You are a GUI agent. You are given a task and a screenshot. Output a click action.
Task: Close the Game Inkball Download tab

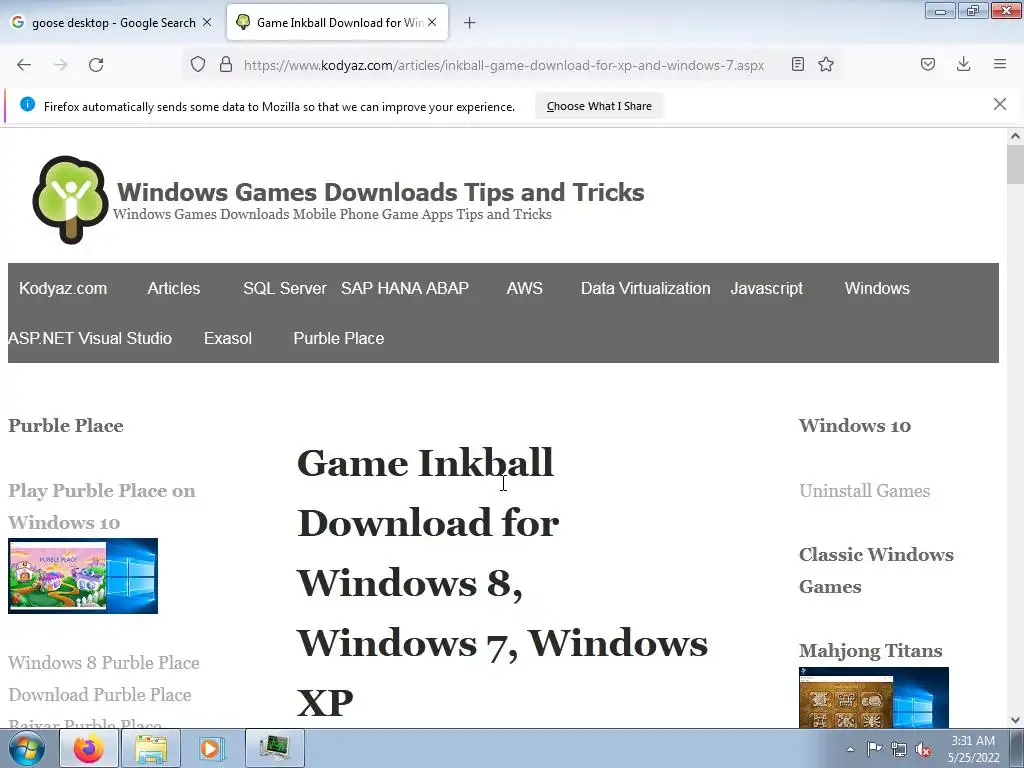(432, 22)
